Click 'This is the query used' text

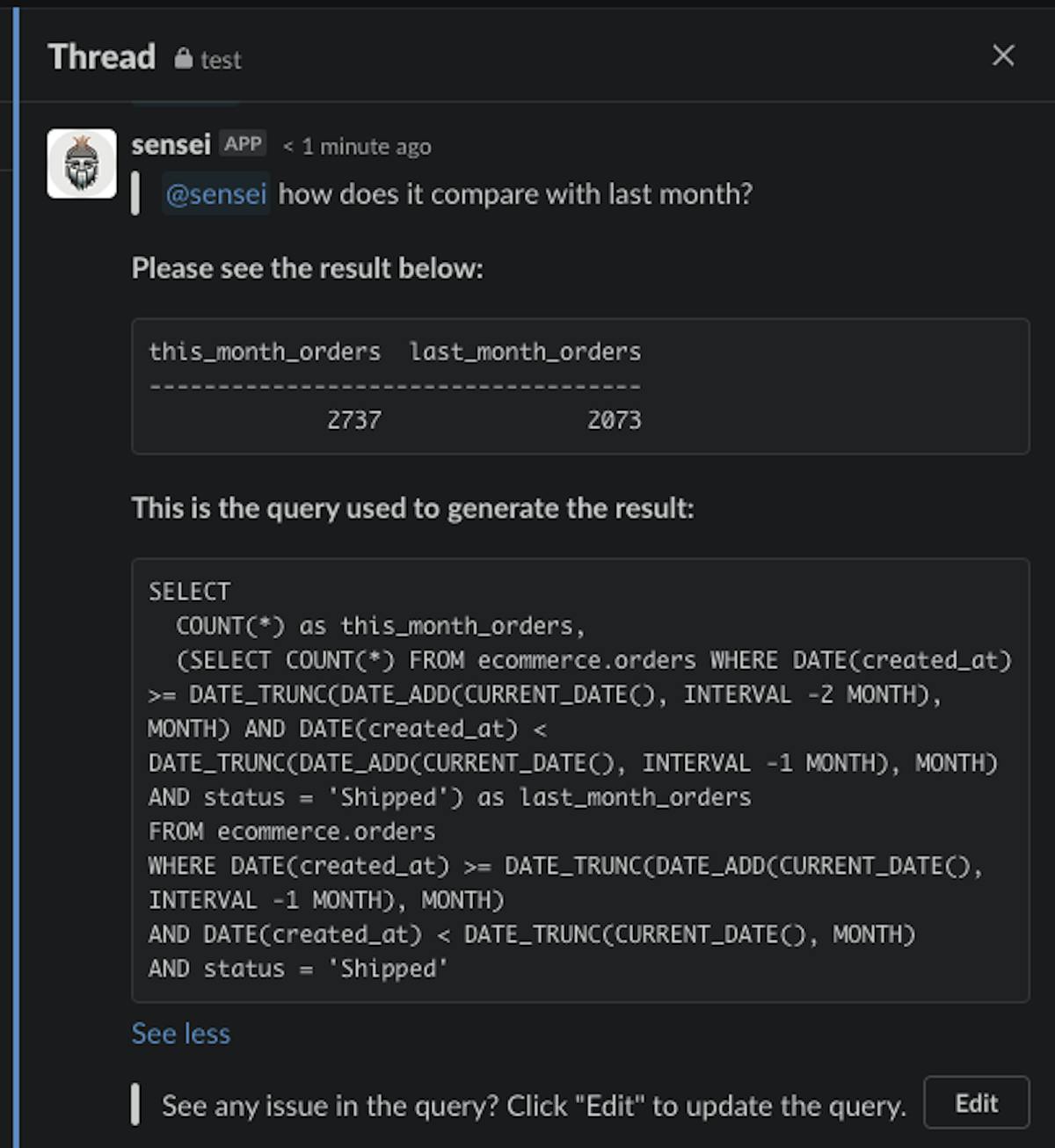(412, 508)
